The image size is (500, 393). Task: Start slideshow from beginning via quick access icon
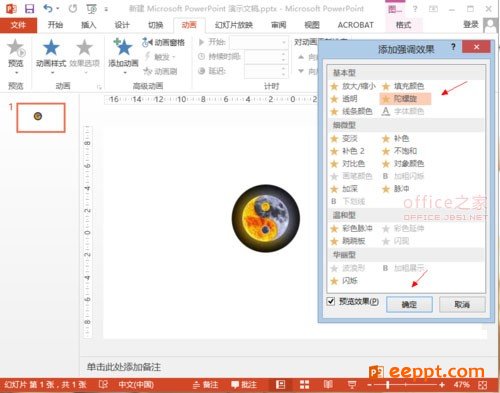(x=91, y=9)
